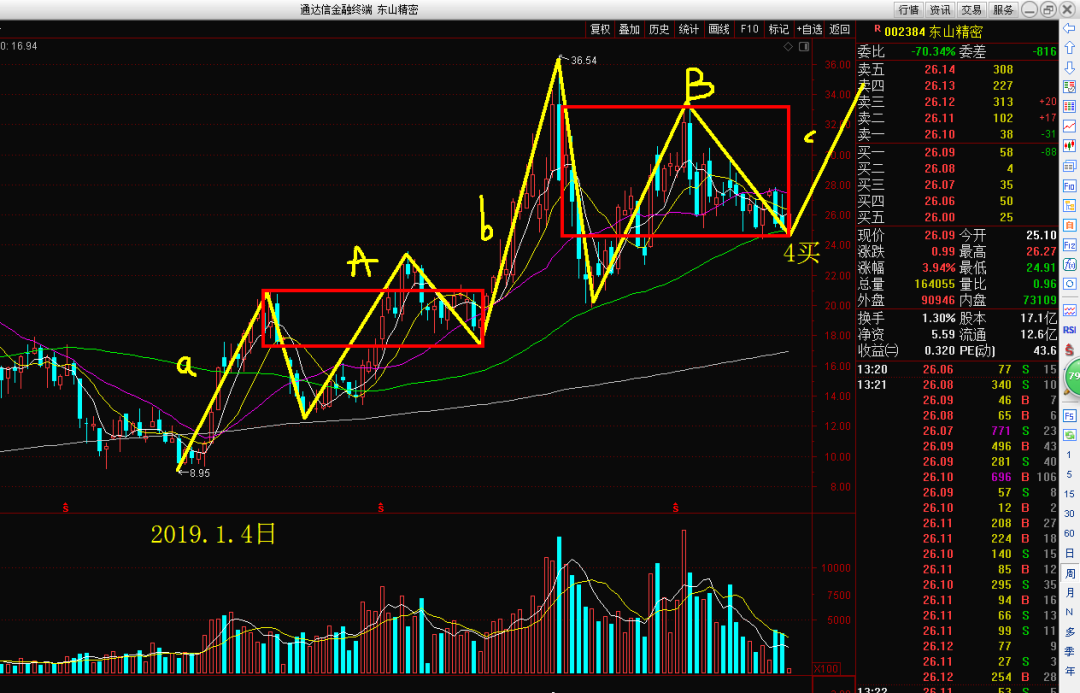
Task: Switch to candlestick chart icon in sidebar
Action: pos(1070,146)
